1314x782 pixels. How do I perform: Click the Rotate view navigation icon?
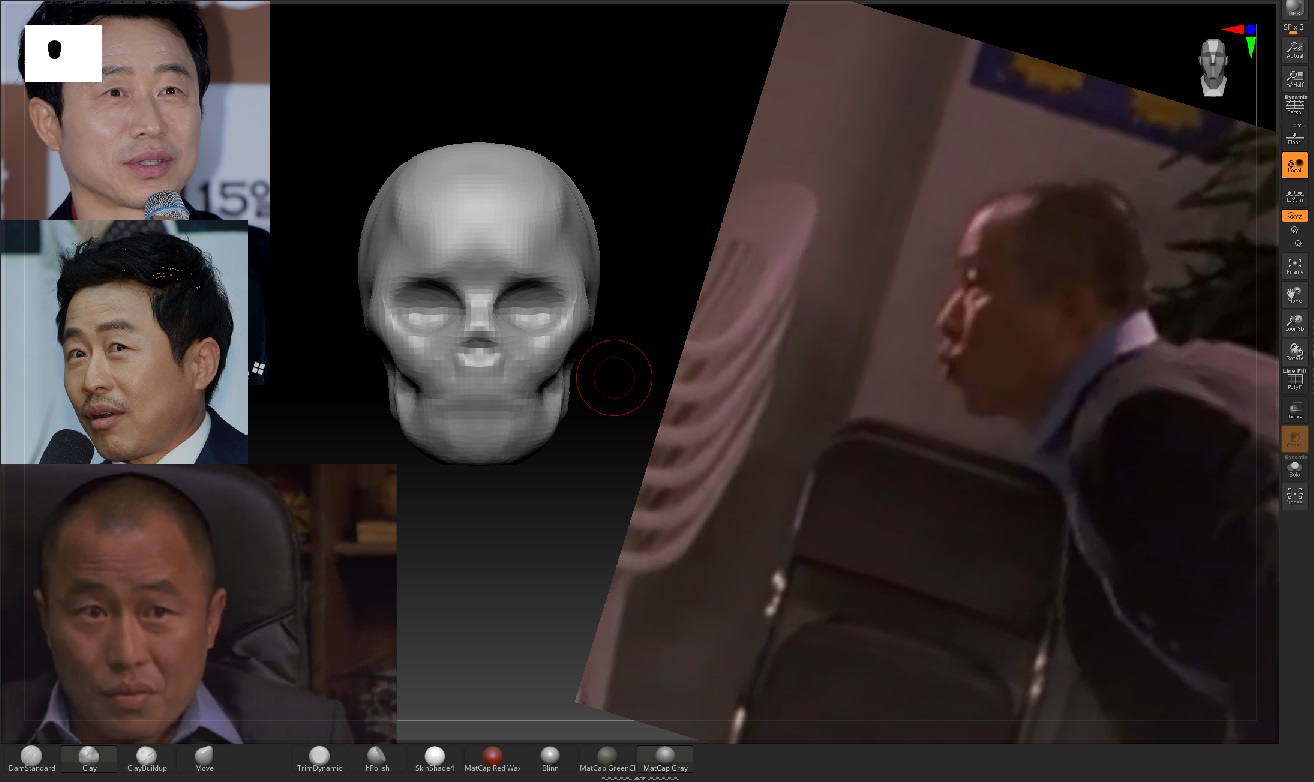(1295, 351)
